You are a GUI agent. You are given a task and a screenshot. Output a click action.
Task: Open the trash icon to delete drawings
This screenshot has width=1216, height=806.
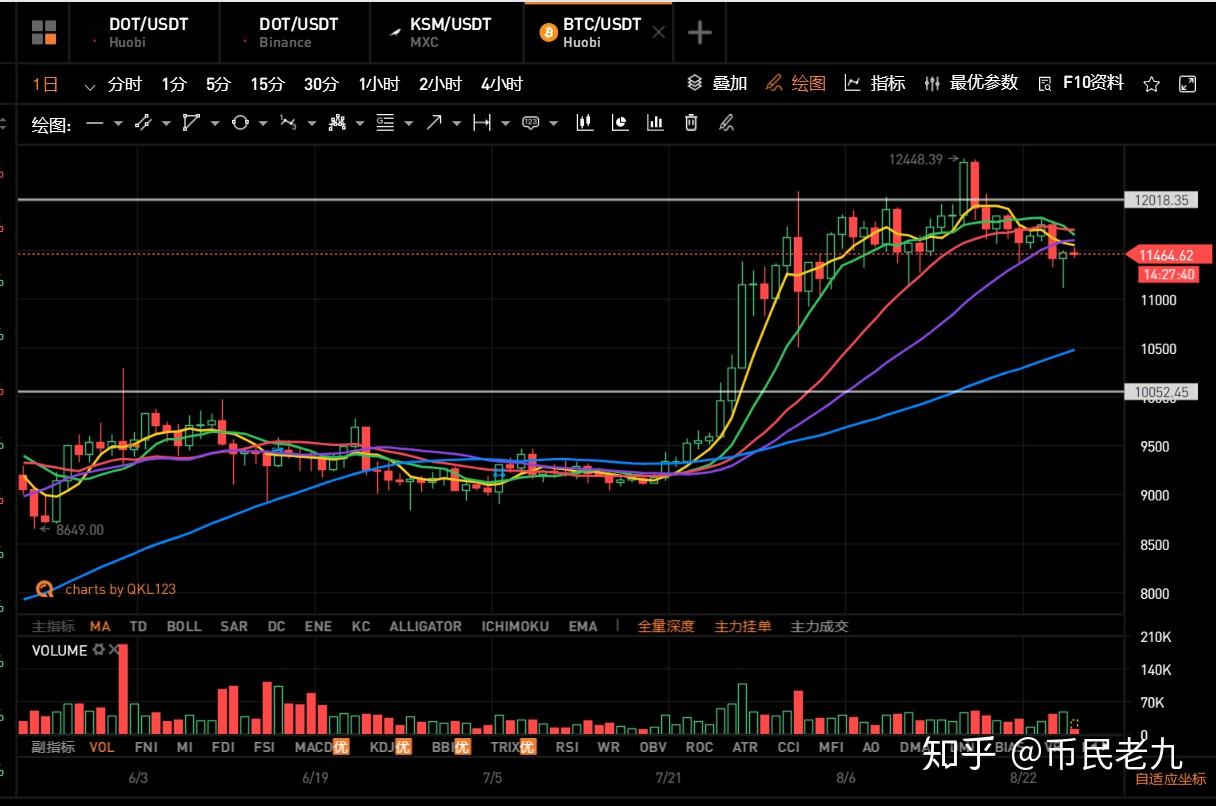point(690,122)
